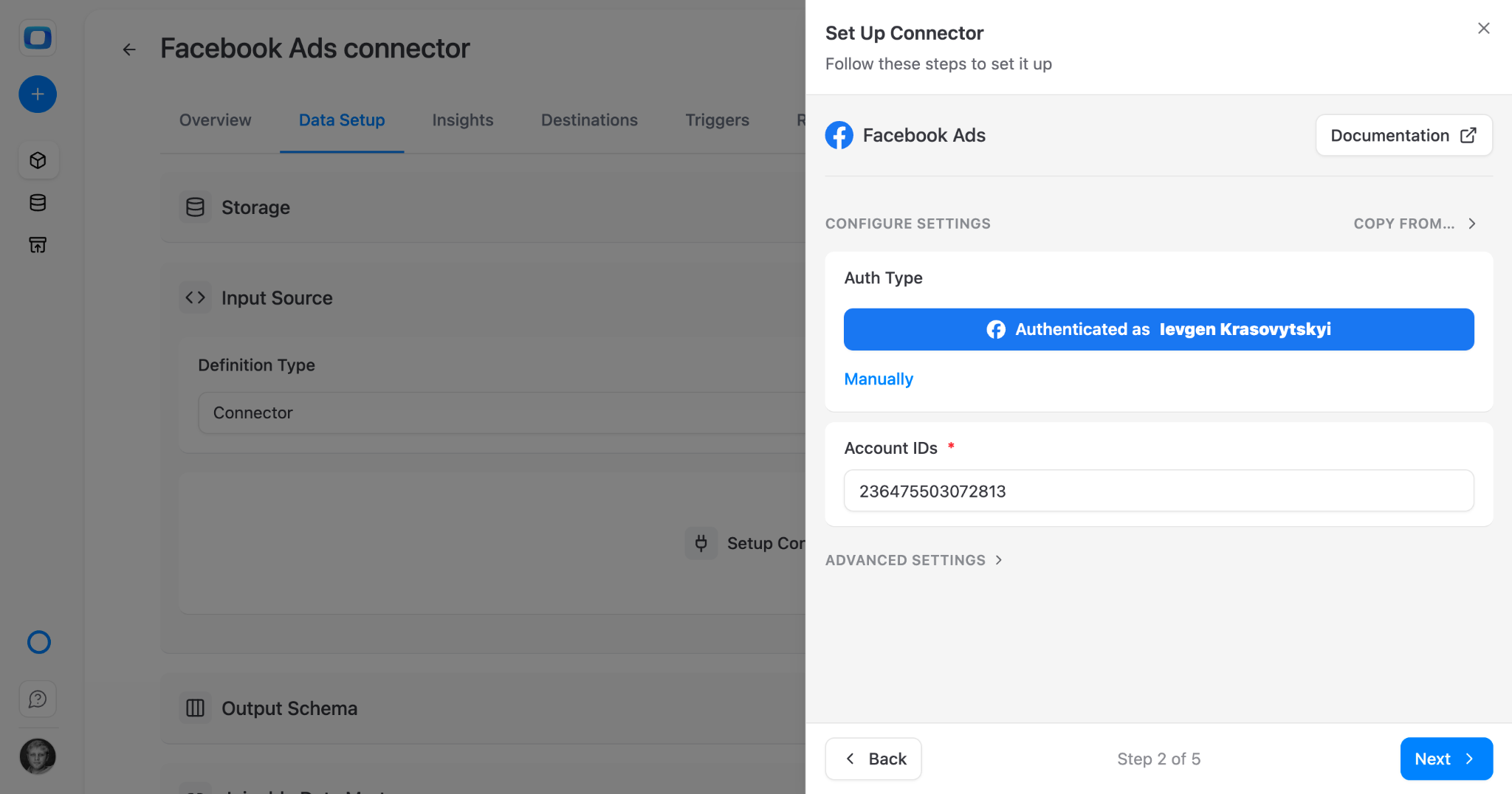Screen dimensions: 1512x794
Task: Click the Output Schema section header
Action: [484, 708]
